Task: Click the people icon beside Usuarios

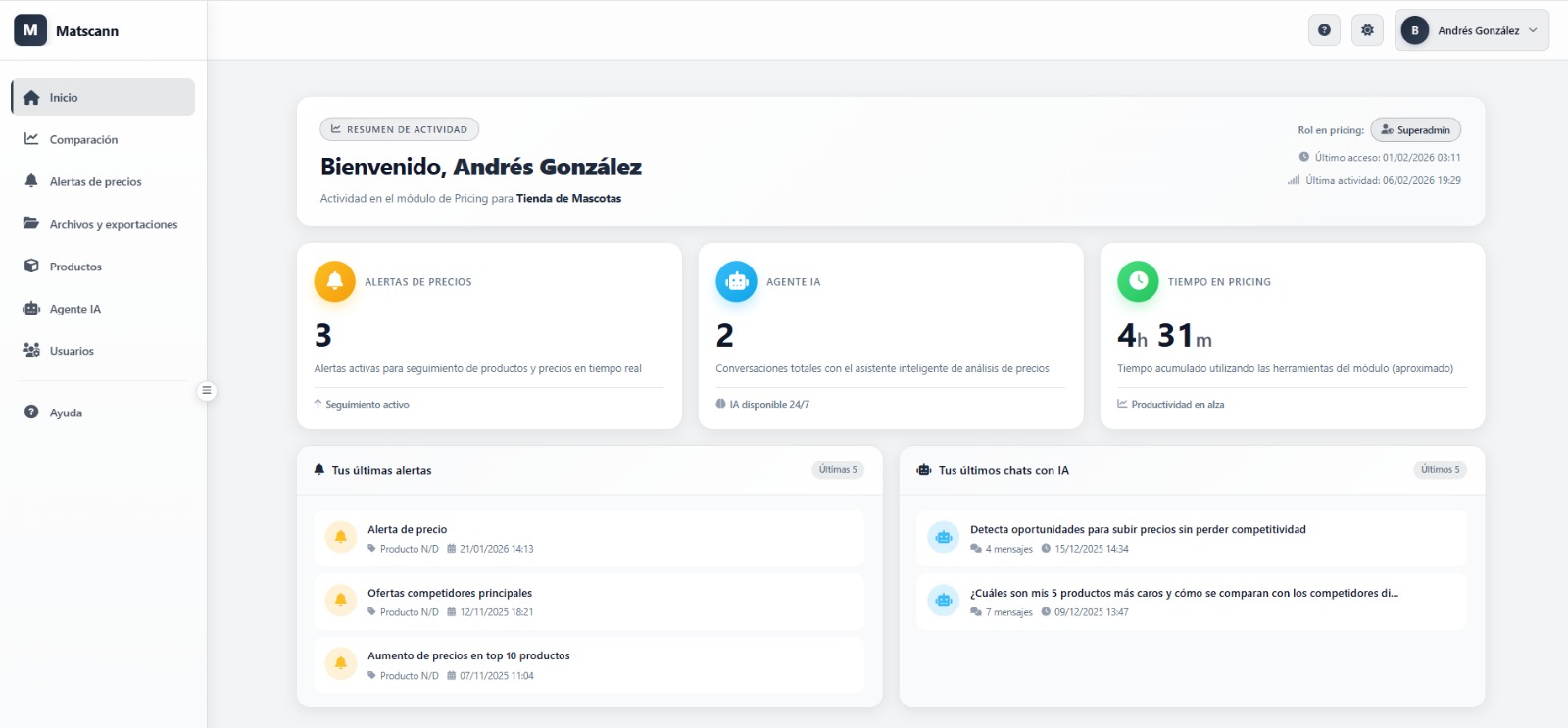Action: coord(31,350)
